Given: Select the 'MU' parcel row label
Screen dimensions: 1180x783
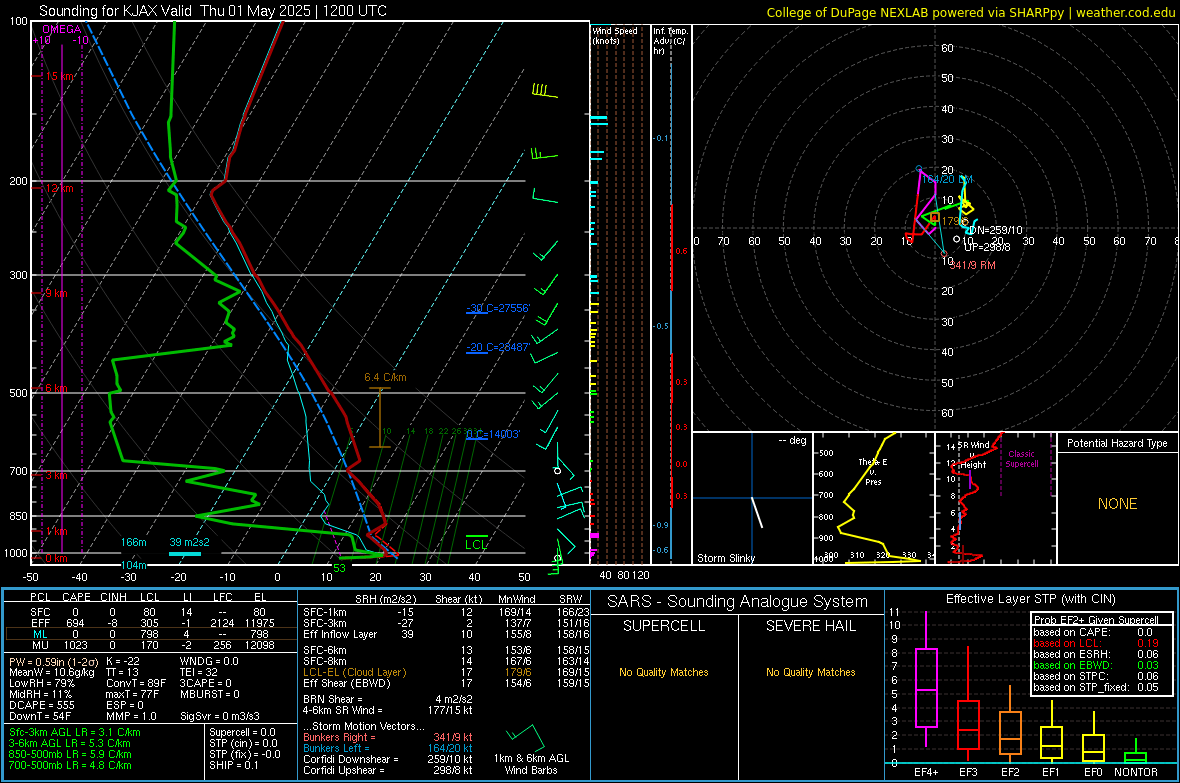Looking at the screenshot, I should (40, 644).
